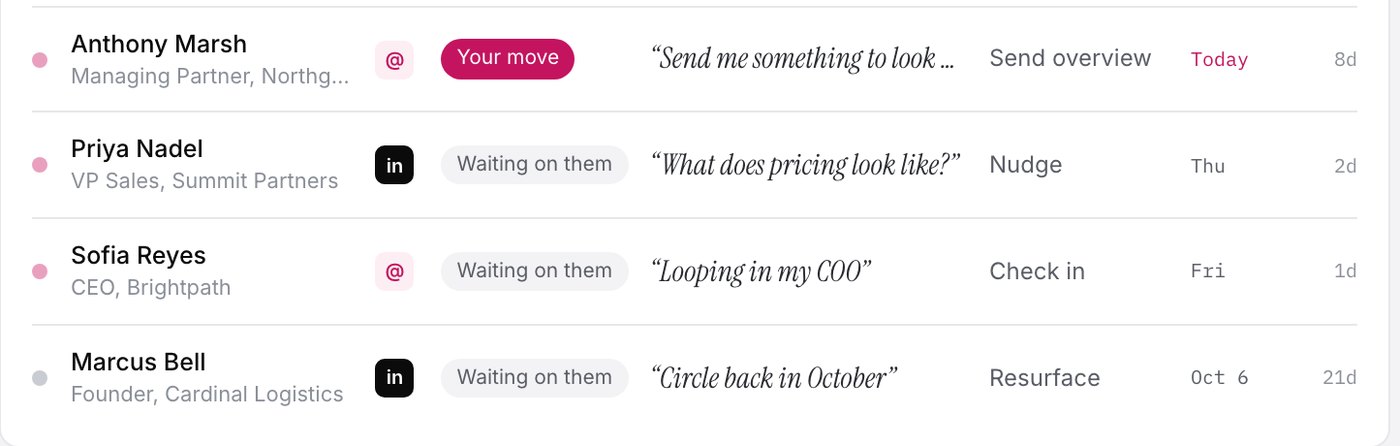Click the 'Today' due date for Anthony Marsh
This screenshot has width=1400, height=446.
(1219, 60)
